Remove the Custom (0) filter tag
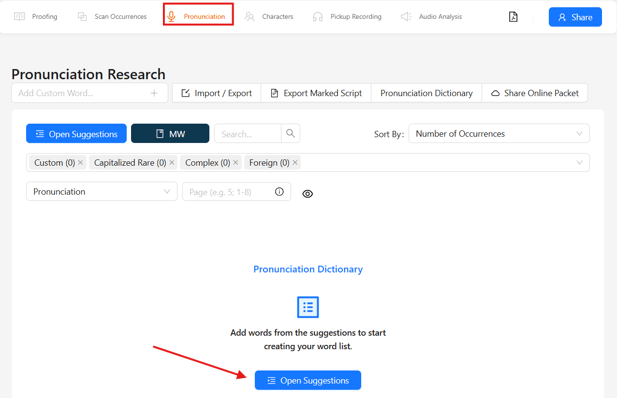 [81, 163]
